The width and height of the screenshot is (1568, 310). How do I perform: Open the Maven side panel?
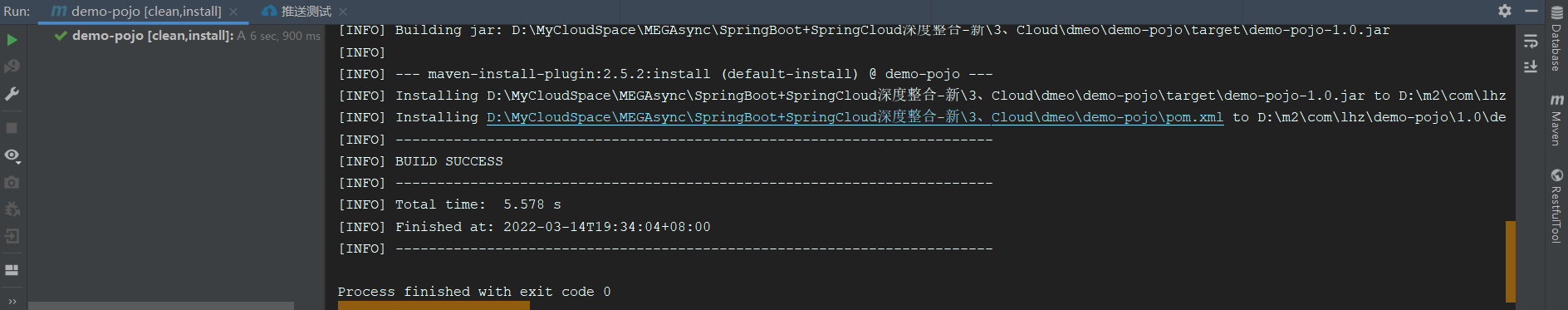(x=1556, y=120)
